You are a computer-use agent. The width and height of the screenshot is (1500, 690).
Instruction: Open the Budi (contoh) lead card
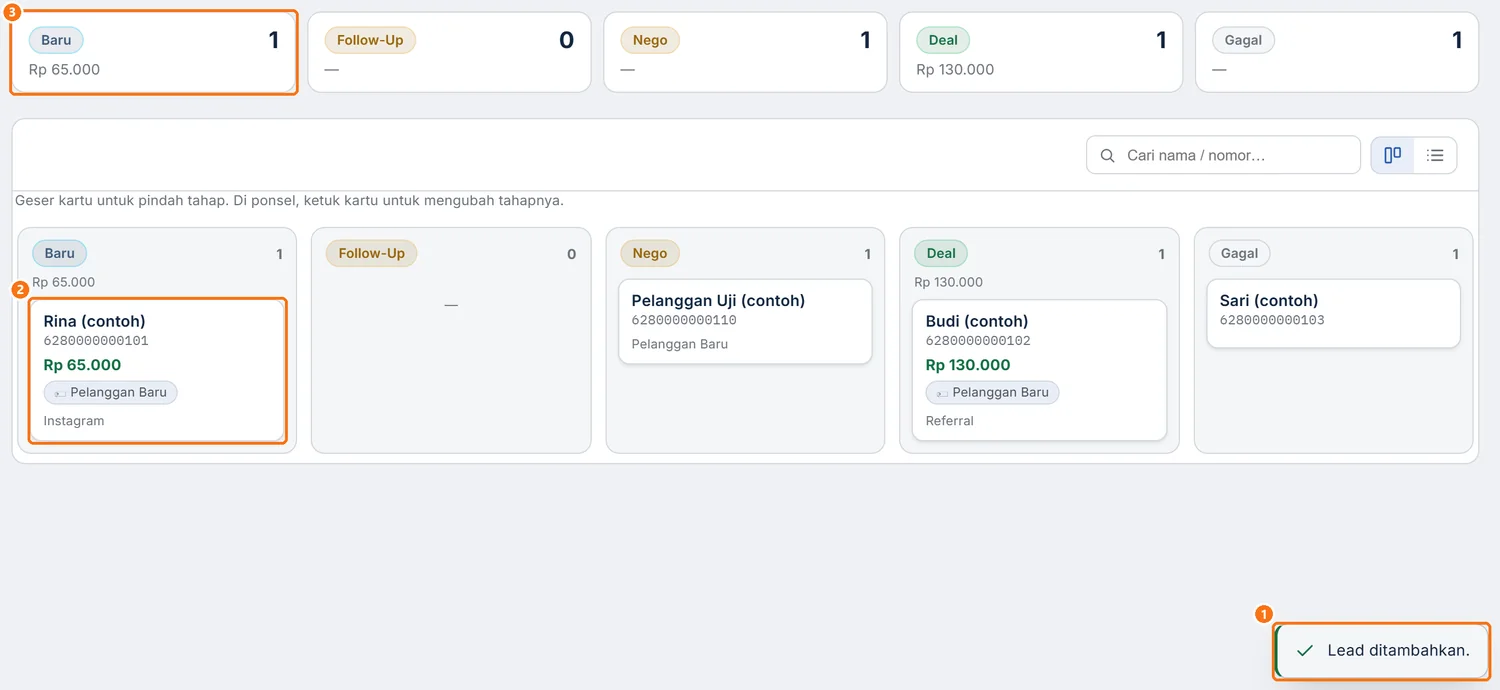pos(1039,370)
